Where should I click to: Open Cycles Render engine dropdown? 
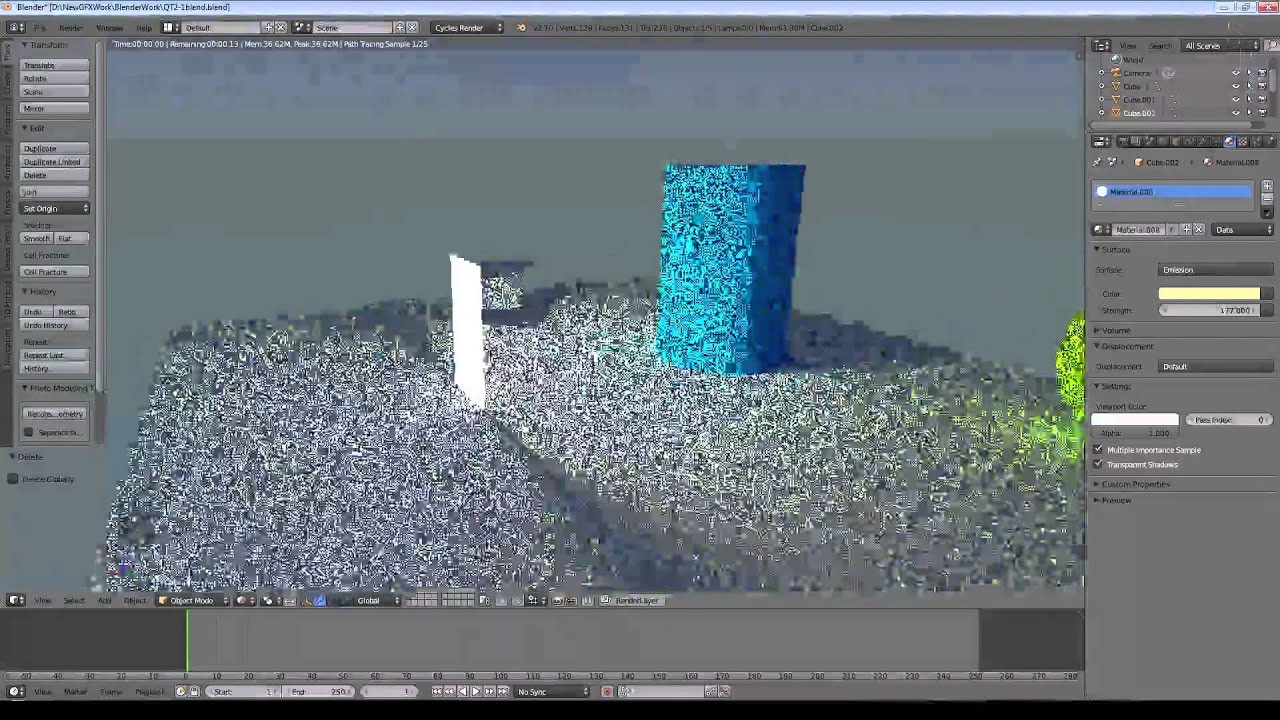click(x=468, y=28)
